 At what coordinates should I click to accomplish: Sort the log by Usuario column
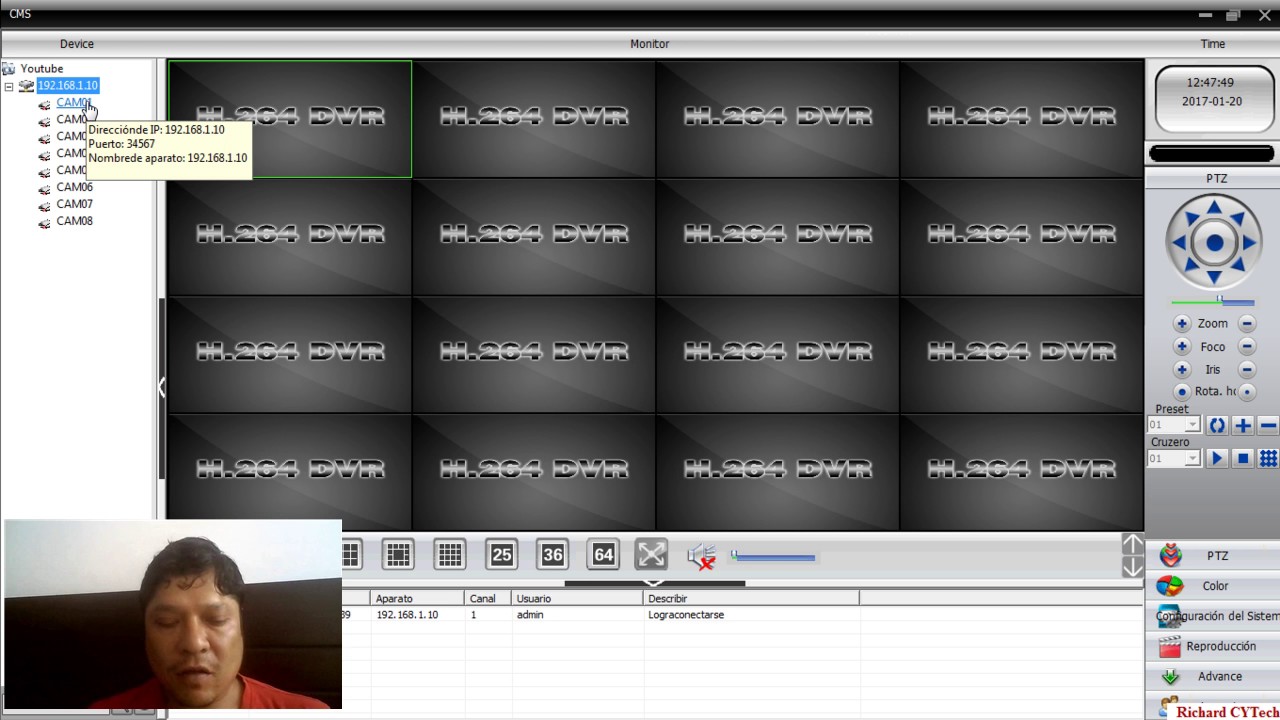(577, 598)
